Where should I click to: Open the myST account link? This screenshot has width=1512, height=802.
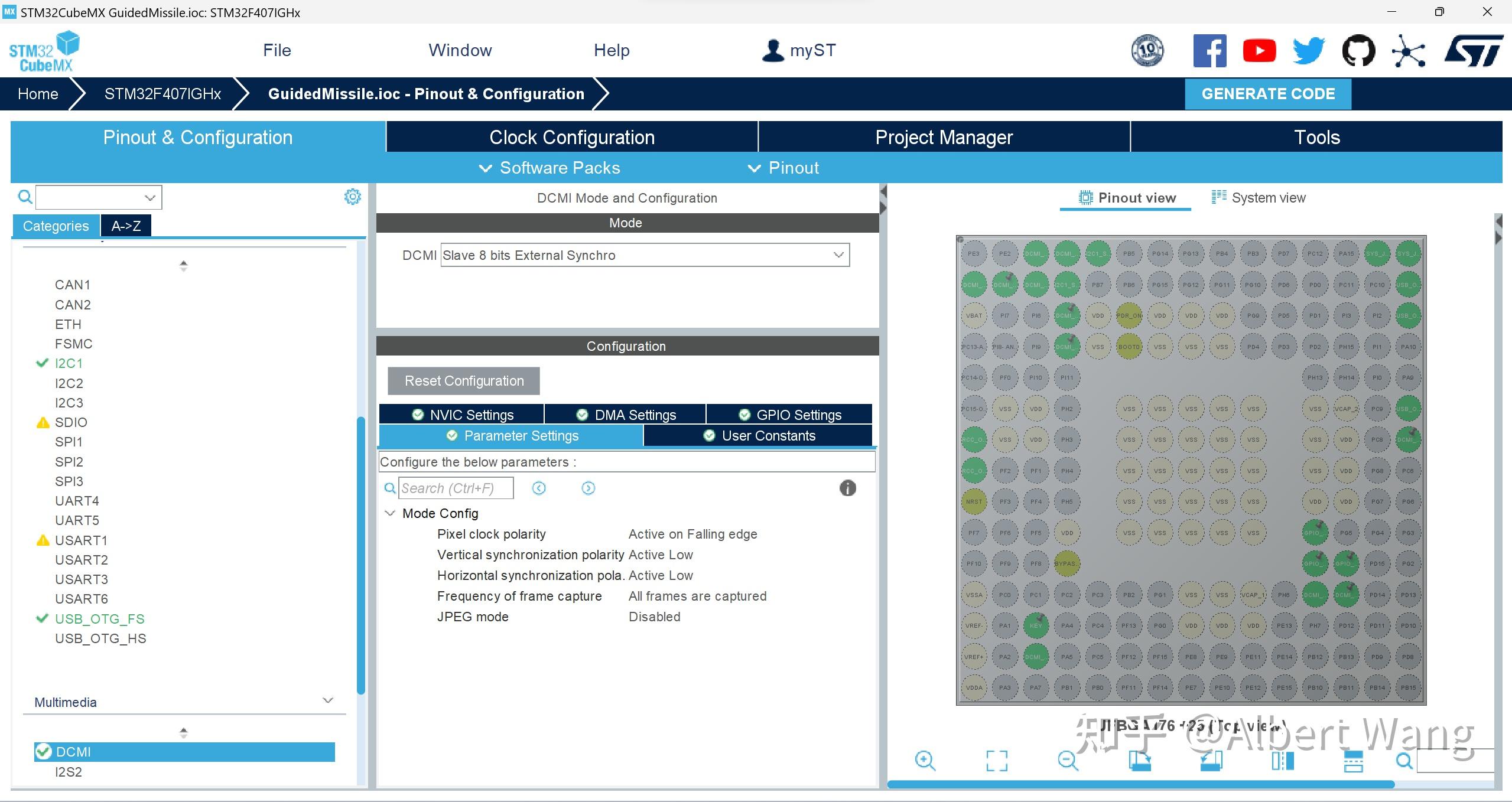click(798, 50)
